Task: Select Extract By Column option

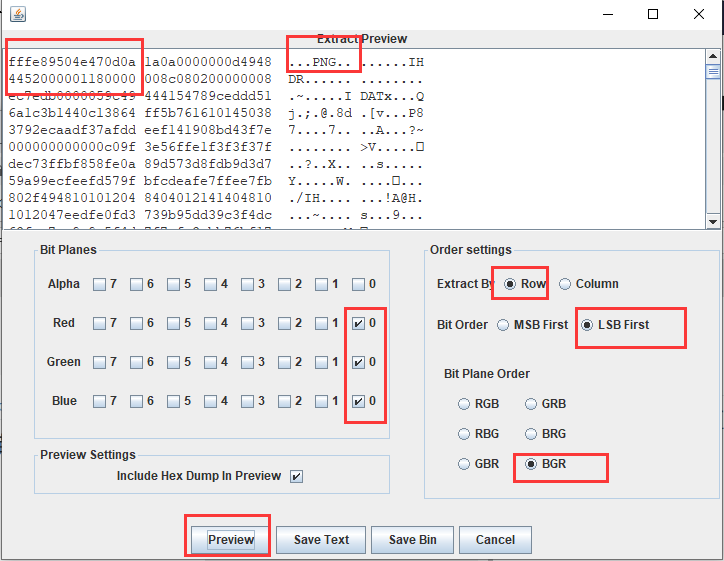Action: point(565,284)
